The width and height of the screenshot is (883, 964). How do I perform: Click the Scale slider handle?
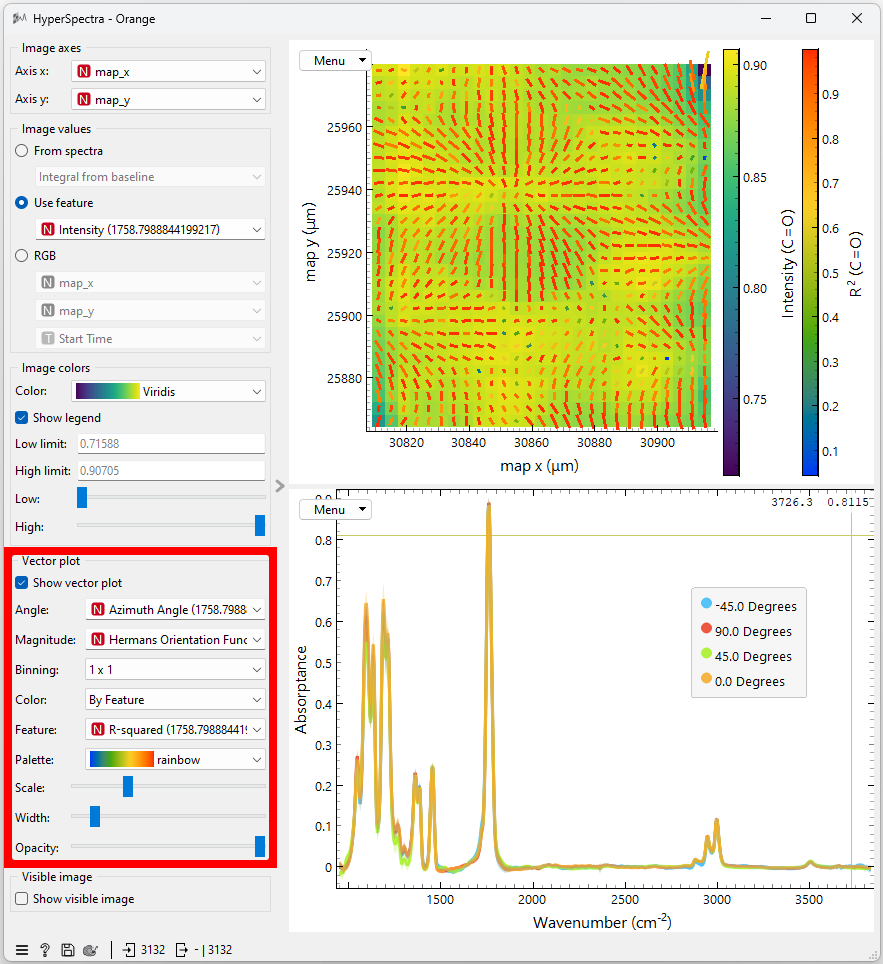click(x=128, y=786)
